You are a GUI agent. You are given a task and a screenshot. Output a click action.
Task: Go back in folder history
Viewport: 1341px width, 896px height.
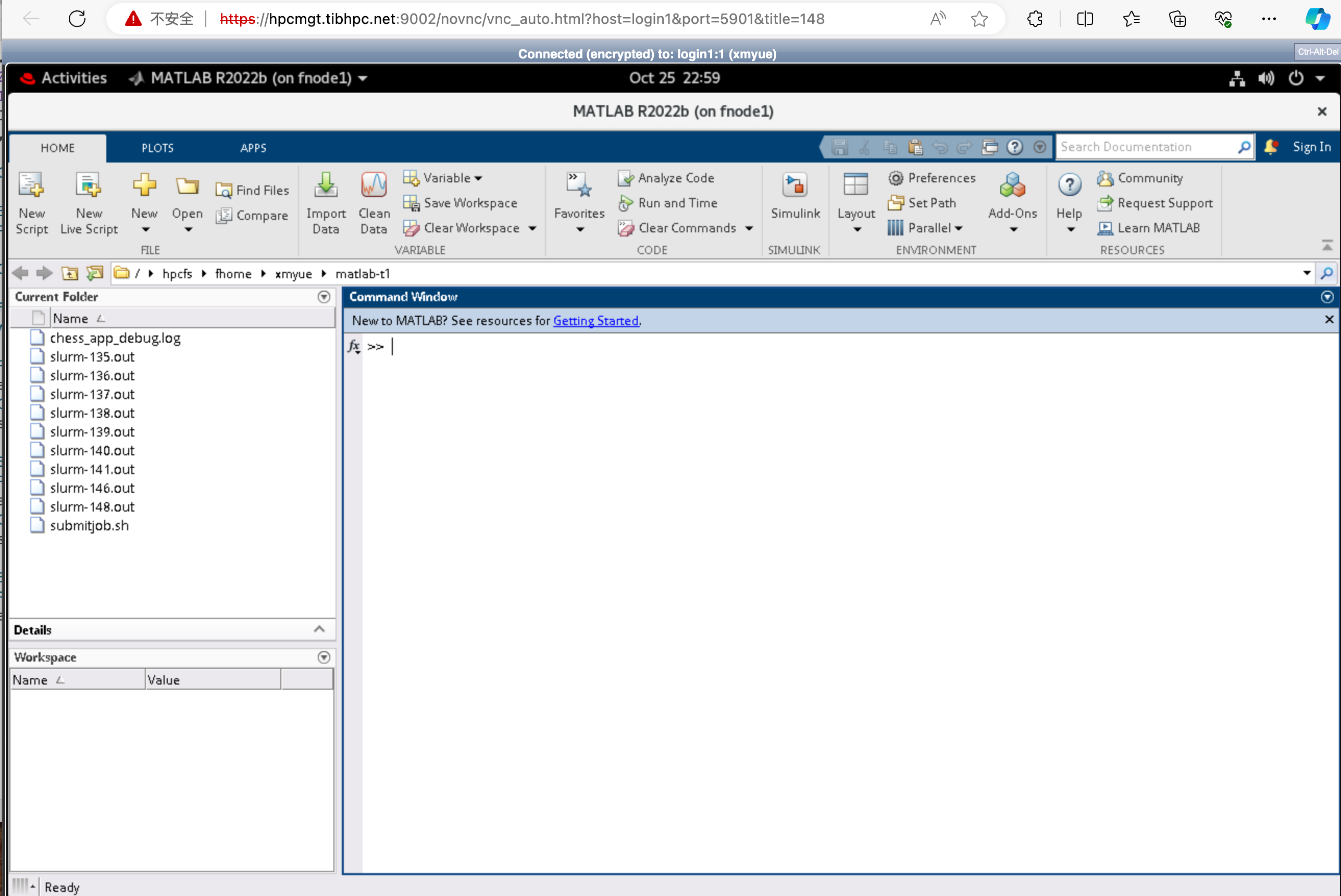tap(20, 273)
